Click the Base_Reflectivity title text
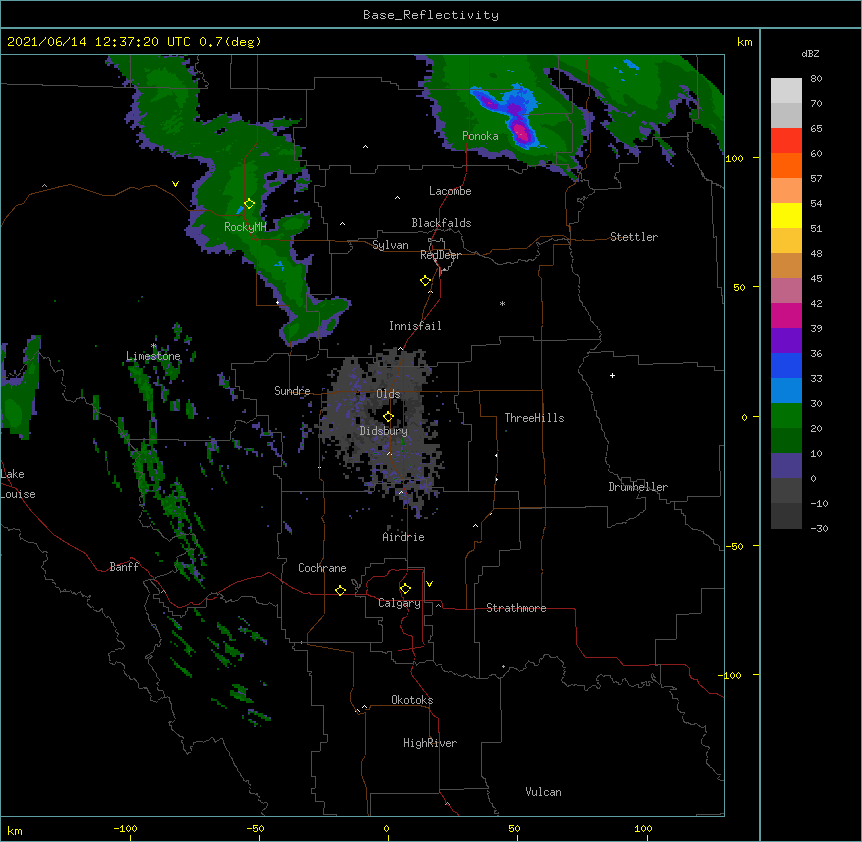Image resolution: width=862 pixels, height=842 pixels. [431, 15]
